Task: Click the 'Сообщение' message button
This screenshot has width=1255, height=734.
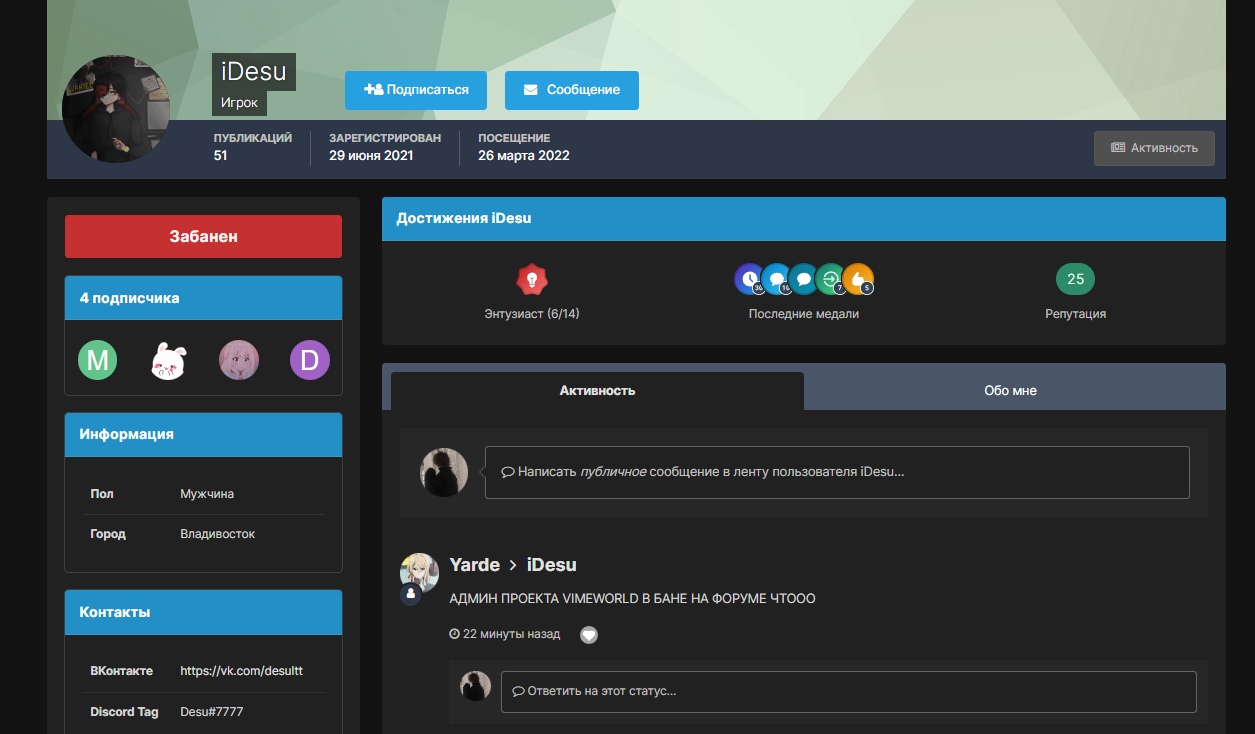Action: (x=571, y=90)
